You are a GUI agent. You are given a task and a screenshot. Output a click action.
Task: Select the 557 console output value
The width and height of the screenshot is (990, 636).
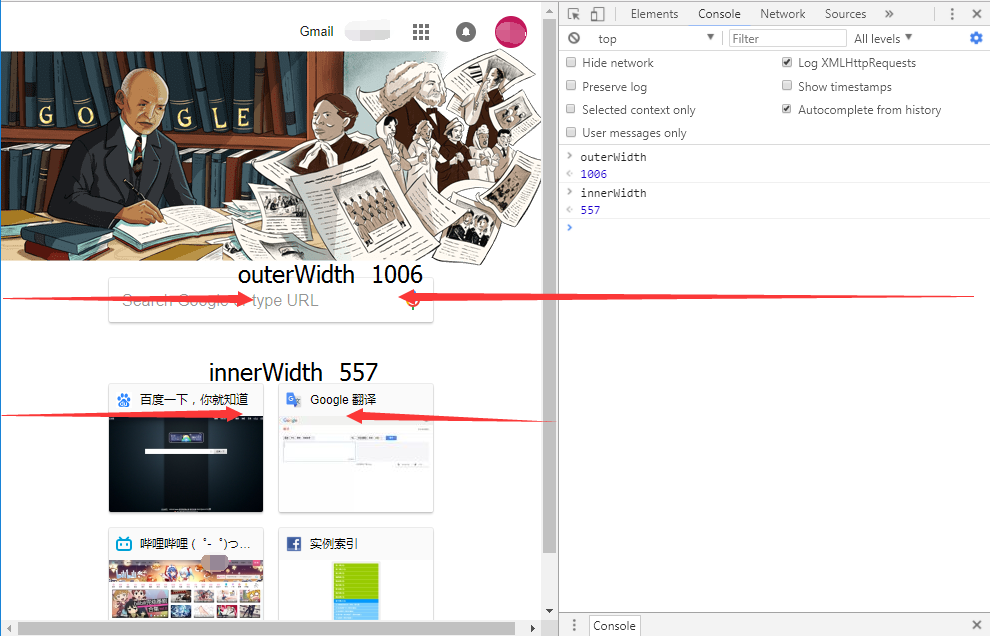[x=590, y=210]
